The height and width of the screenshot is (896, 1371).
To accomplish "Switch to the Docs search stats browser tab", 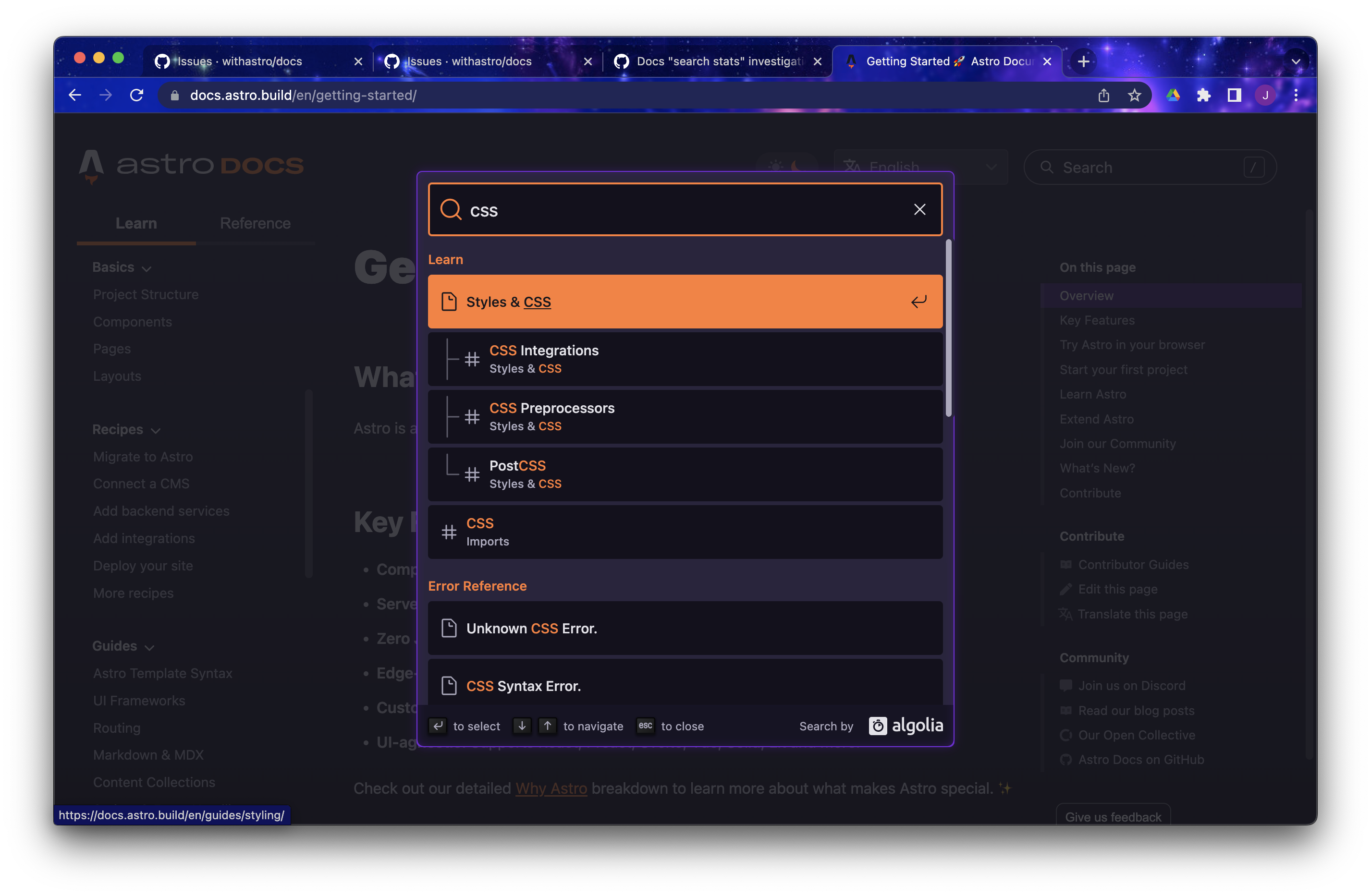I will click(709, 61).
